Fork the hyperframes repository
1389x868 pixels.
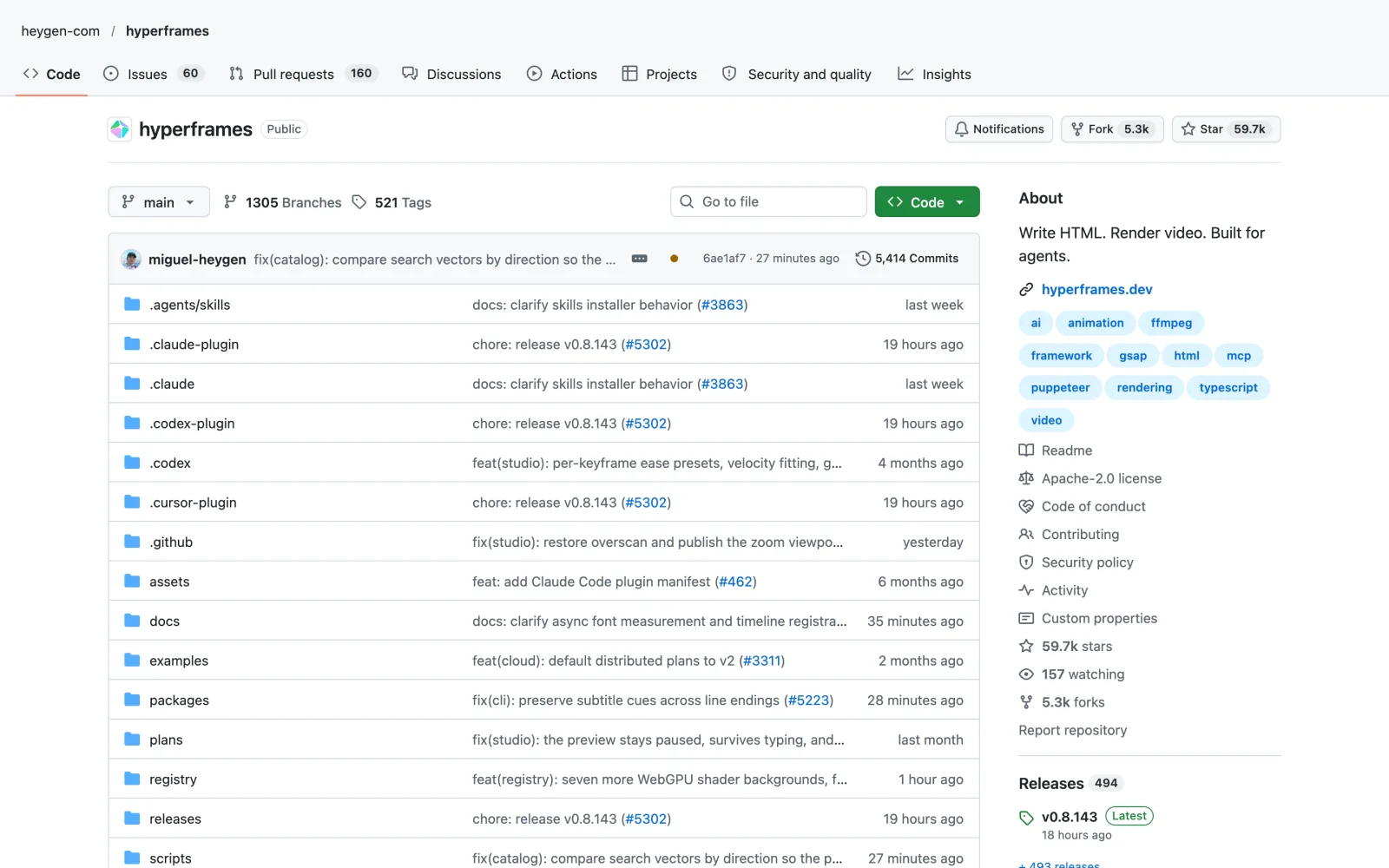[x=1112, y=129]
